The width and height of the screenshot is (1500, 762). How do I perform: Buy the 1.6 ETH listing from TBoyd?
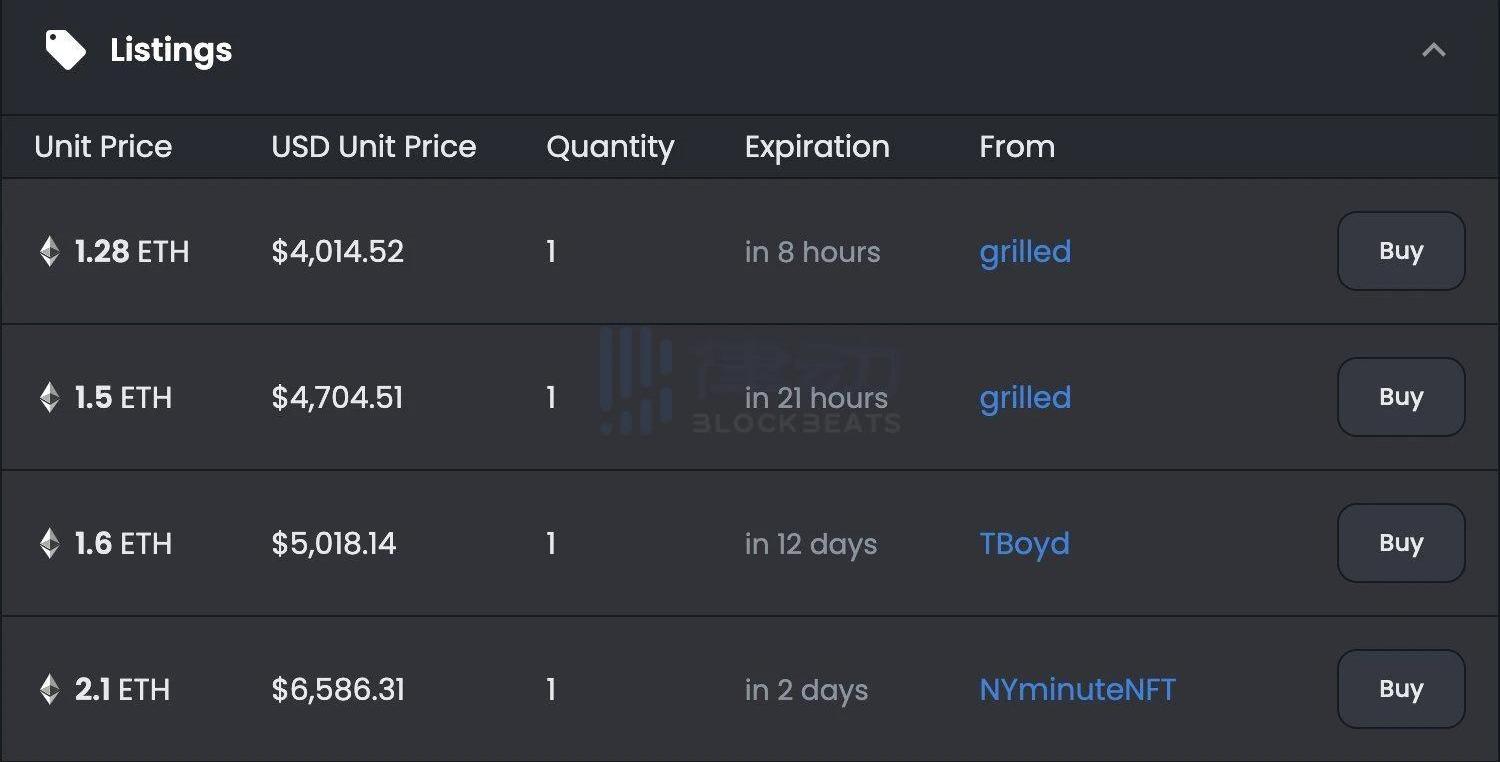[1400, 543]
